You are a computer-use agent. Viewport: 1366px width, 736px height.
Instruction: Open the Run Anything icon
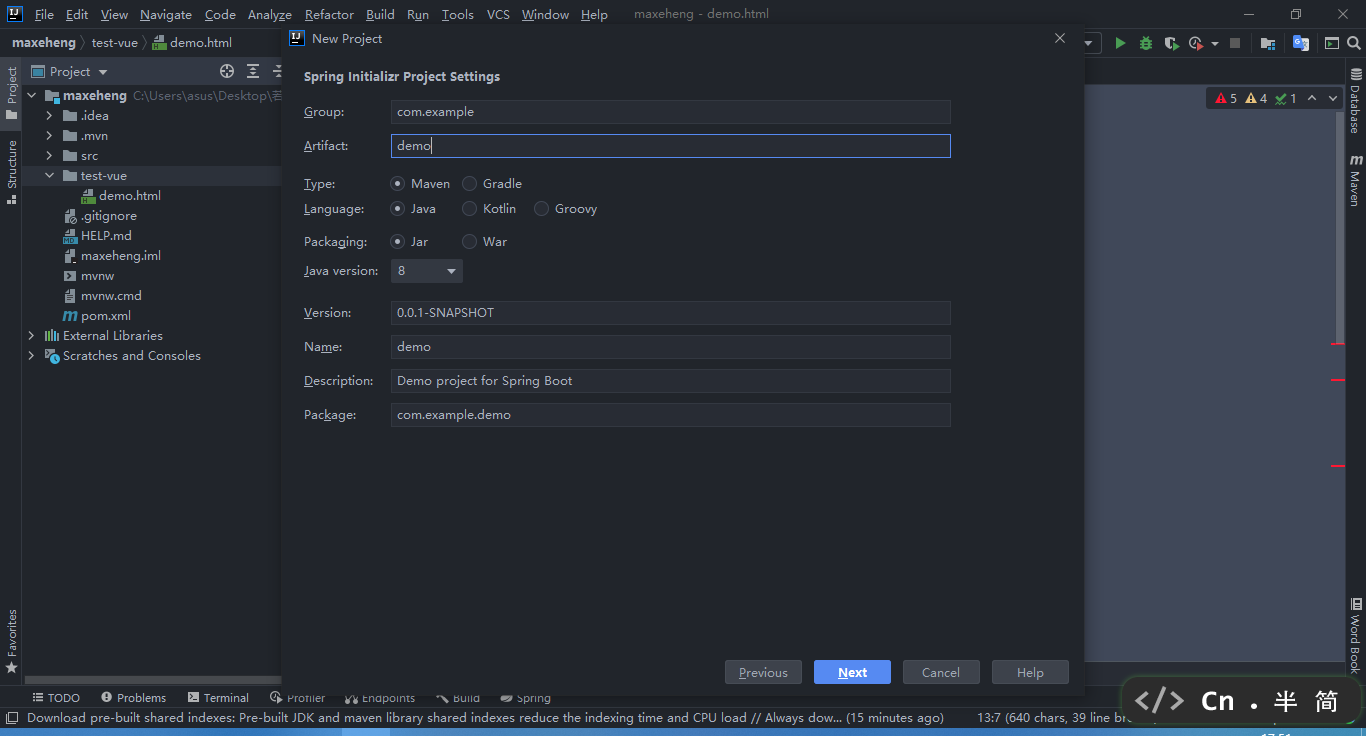[1332, 43]
